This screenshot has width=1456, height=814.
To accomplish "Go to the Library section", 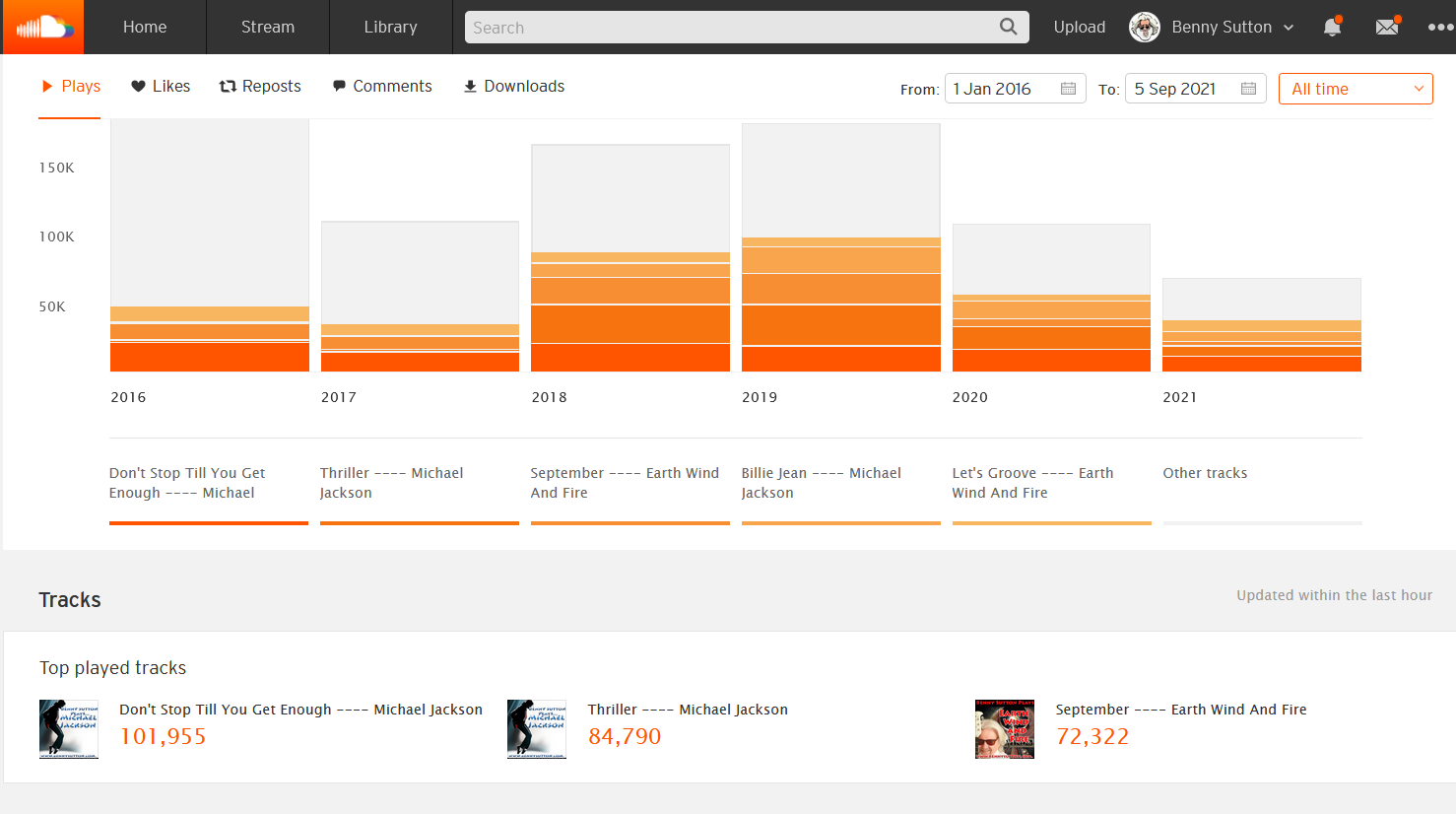I will click(390, 27).
